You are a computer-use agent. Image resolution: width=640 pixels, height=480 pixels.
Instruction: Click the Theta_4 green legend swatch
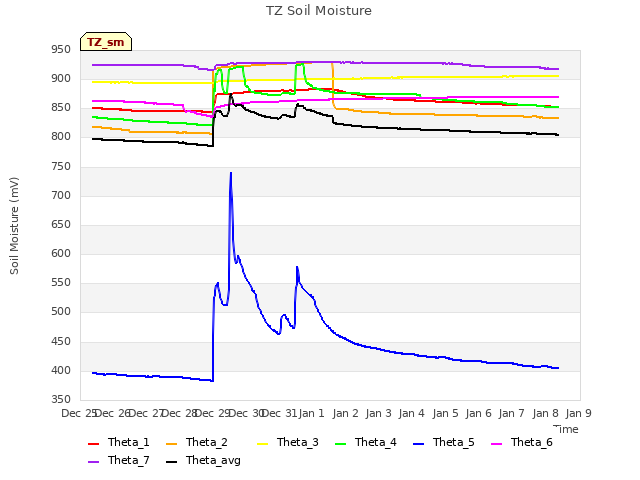340,444
